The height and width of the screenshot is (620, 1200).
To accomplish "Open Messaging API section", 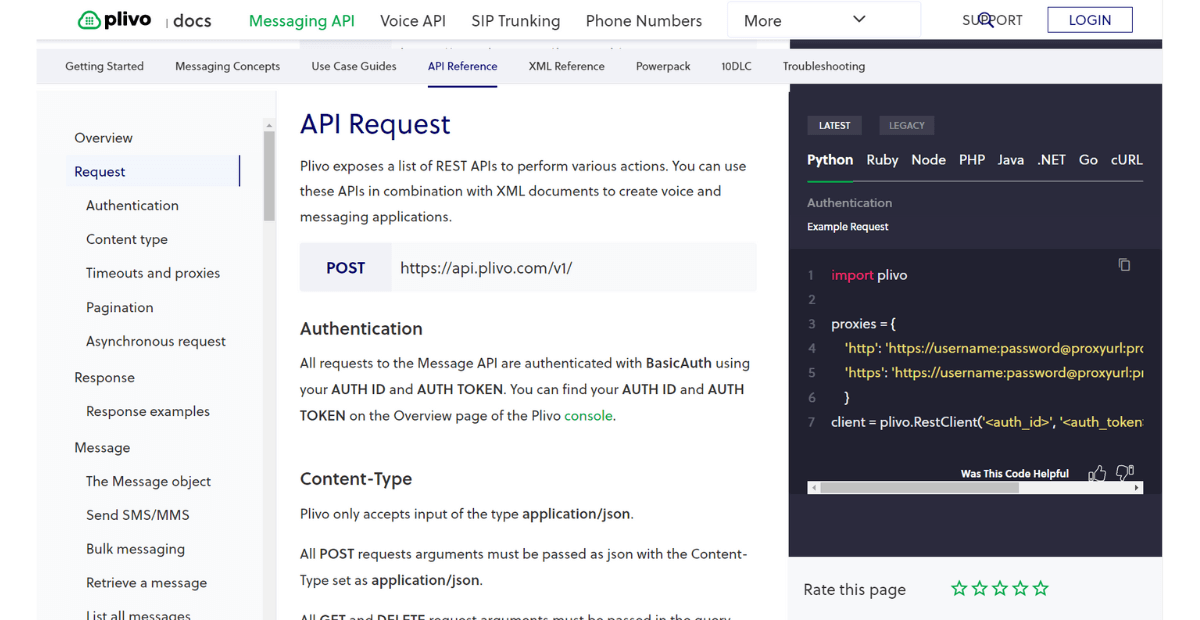I will click(302, 20).
